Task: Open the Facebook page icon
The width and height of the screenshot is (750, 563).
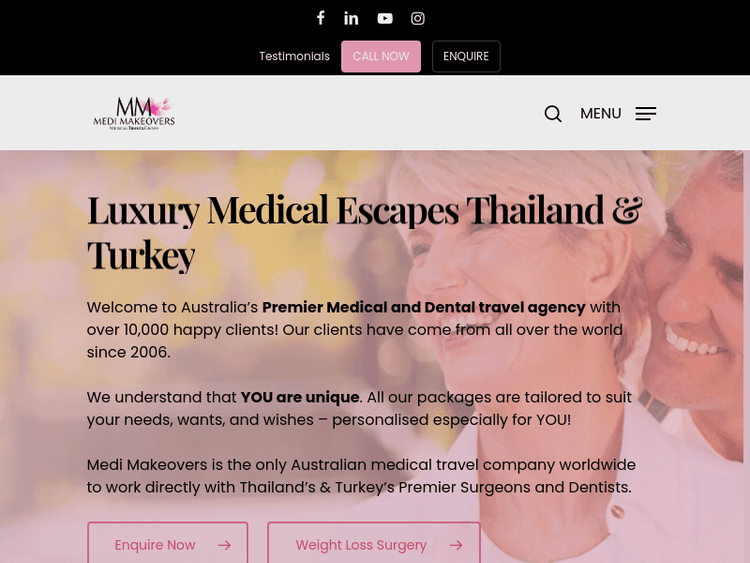Action: pos(320,18)
